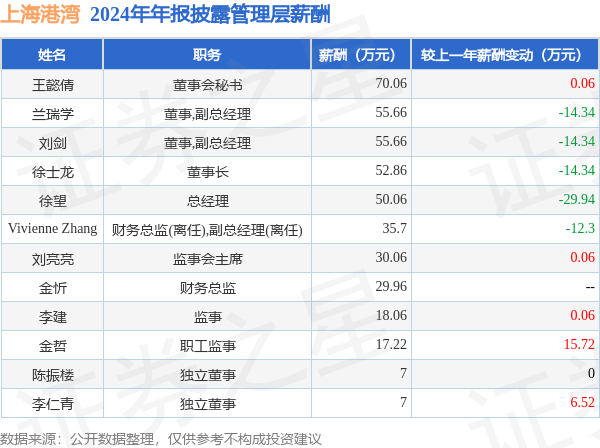600x448 pixels.
Task: Click change -14.34 in 兰瑞学 row
Action: pyautogui.click(x=577, y=112)
